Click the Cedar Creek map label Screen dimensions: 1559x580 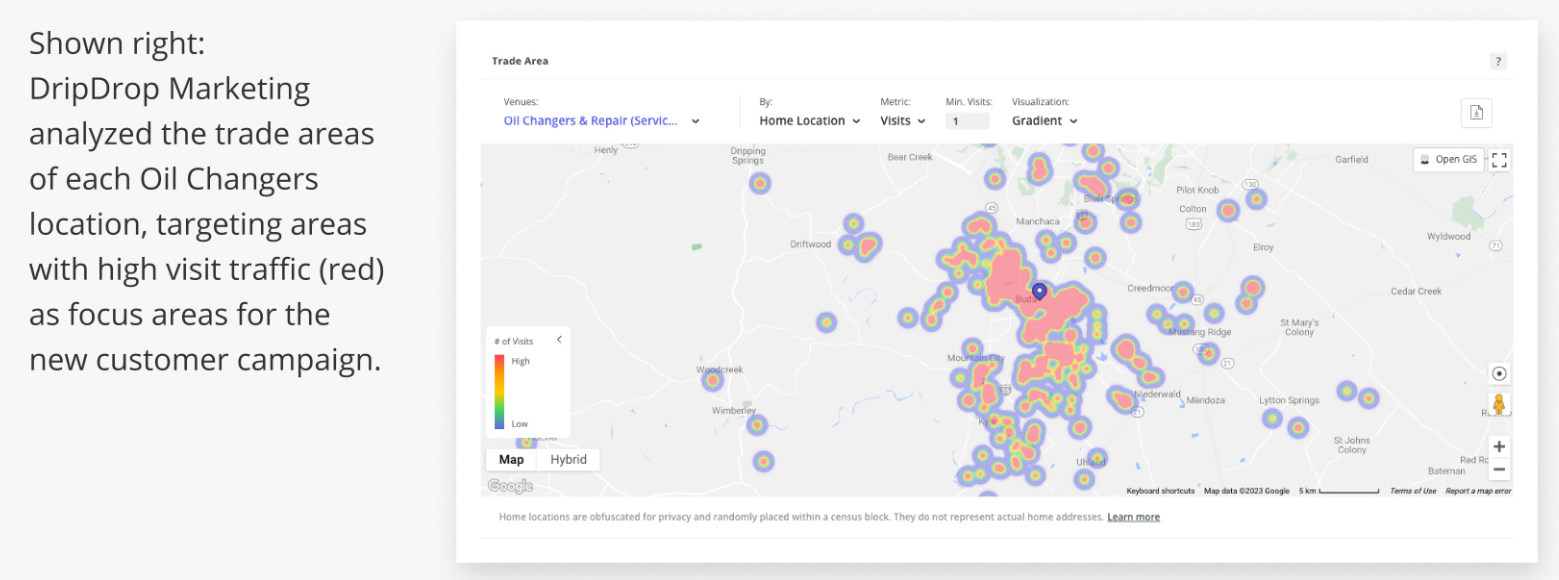(x=1417, y=291)
